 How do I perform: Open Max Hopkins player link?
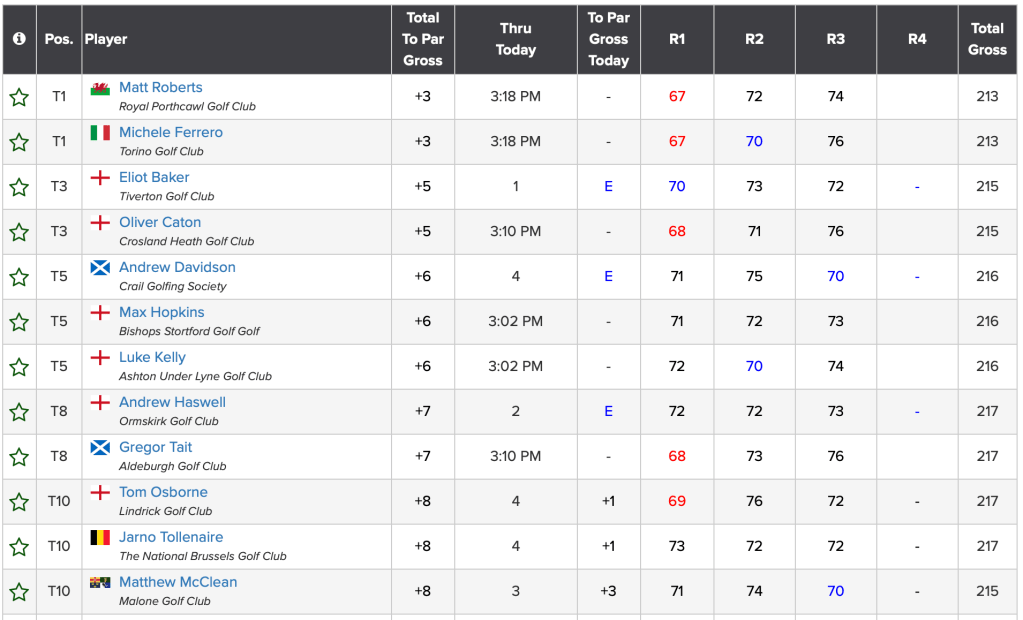coord(161,312)
